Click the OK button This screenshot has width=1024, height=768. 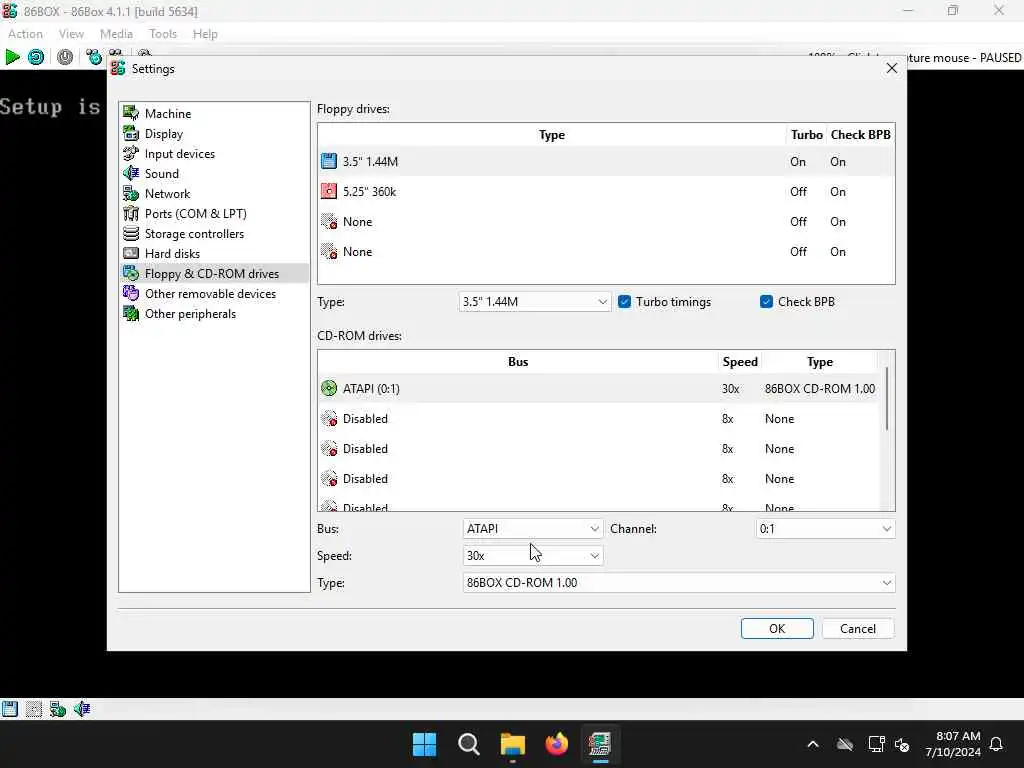coord(777,628)
